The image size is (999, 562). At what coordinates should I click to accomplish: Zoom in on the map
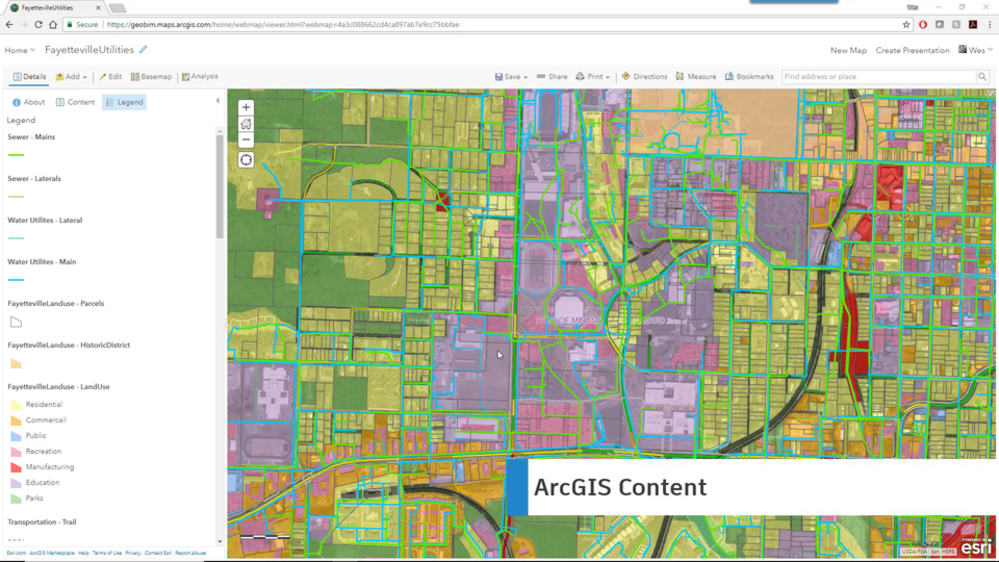[246, 108]
